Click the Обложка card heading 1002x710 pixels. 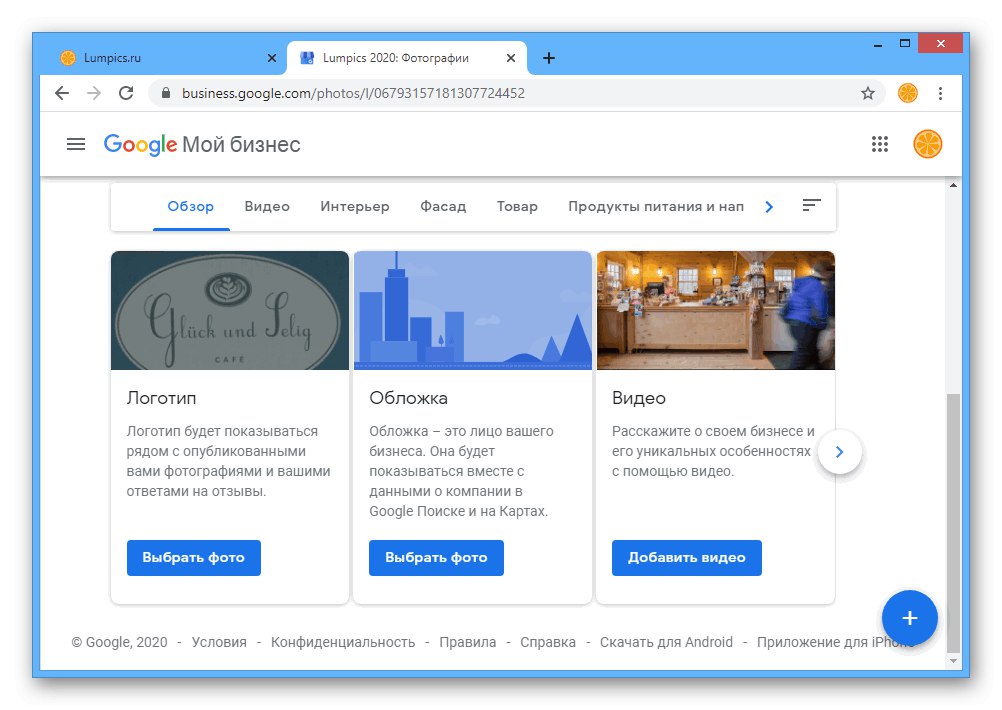pyautogui.click(x=408, y=398)
